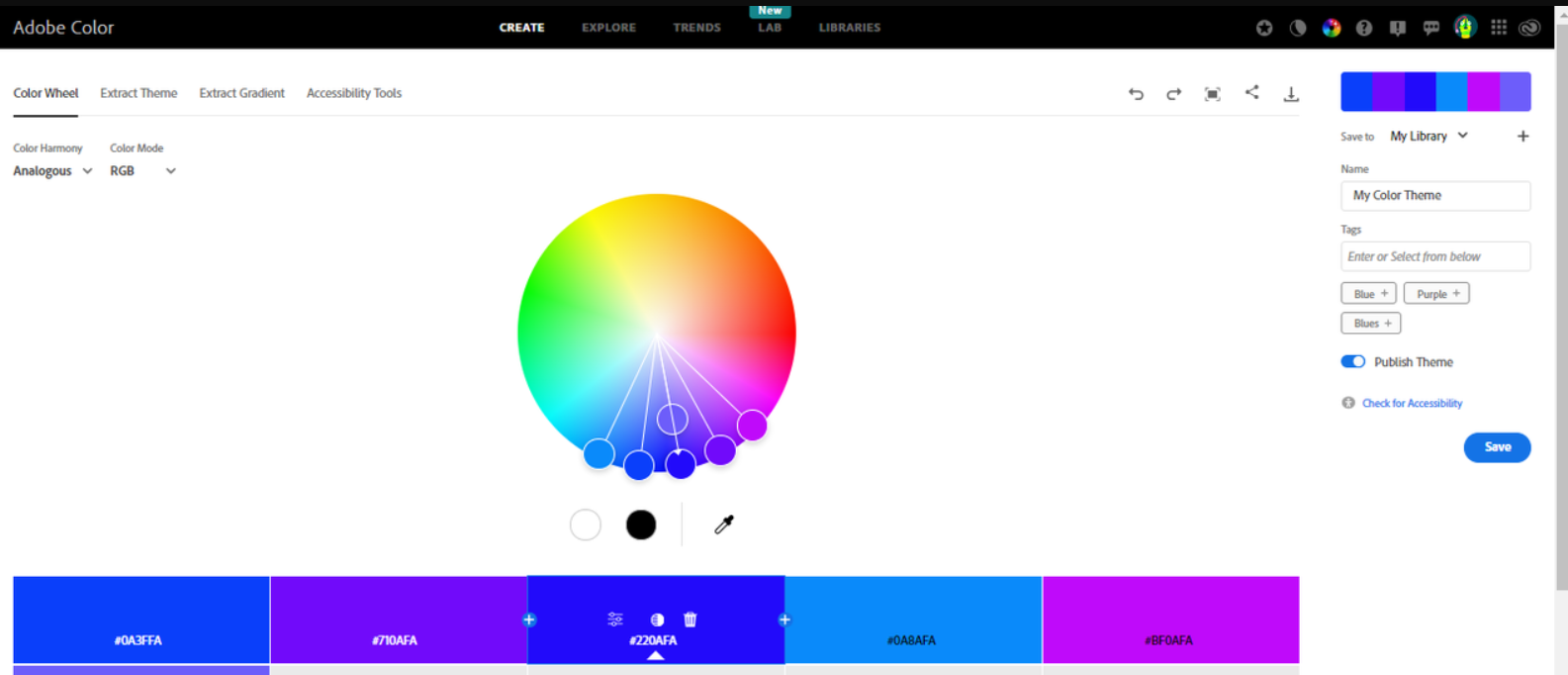Click the dark mode moon icon
The width and height of the screenshot is (1568, 675).
click(1298, 28)
